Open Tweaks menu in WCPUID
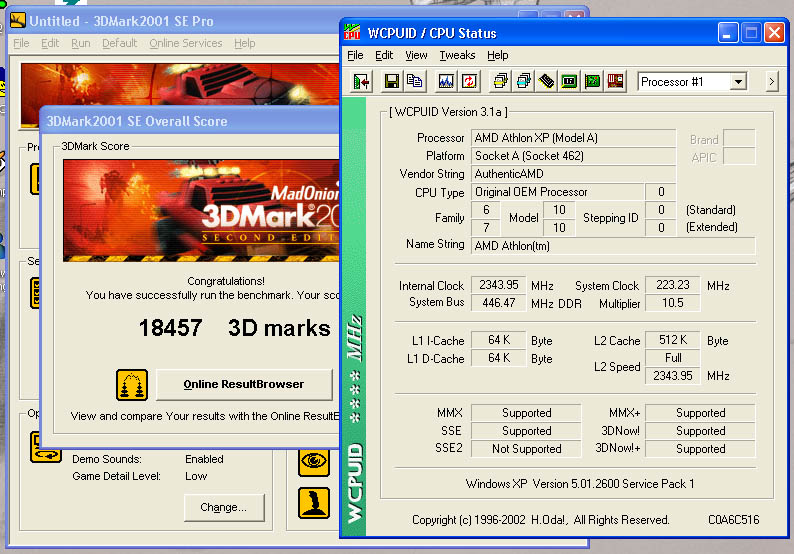794x554 pixels. tap(457, 55)
